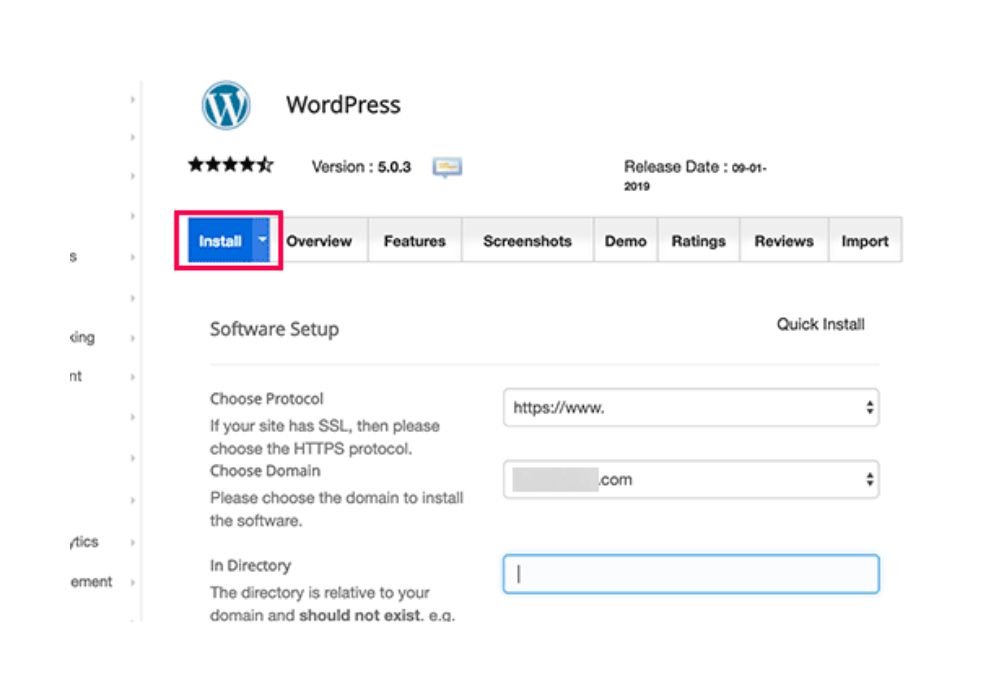This screenshot has width=1000, height=700.
Task: Open the Choose Domain .com dropdown
Action: pyautogui.click(x=691, y=479)
